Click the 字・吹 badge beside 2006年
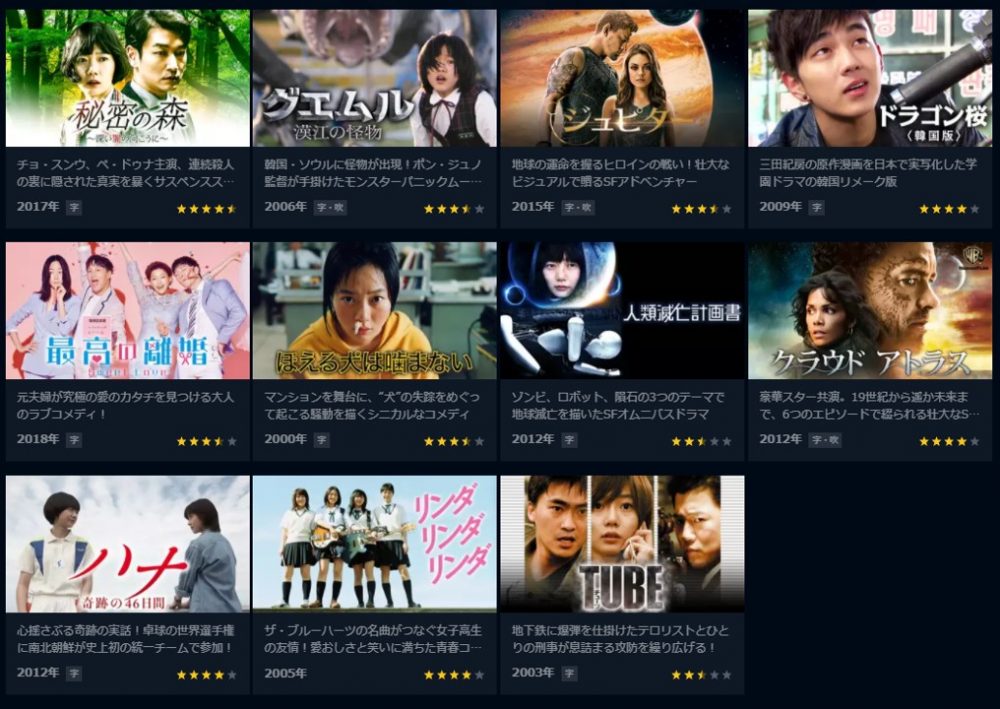Image resolution: width=1000 pixels, height=709 pixels. 330,207
